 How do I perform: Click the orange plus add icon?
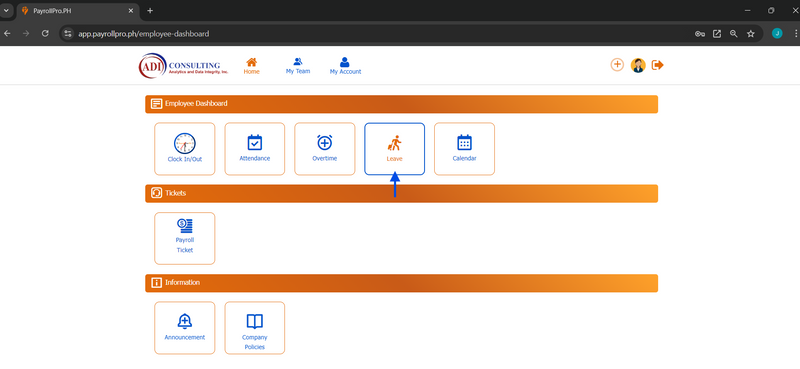(617, 65)
